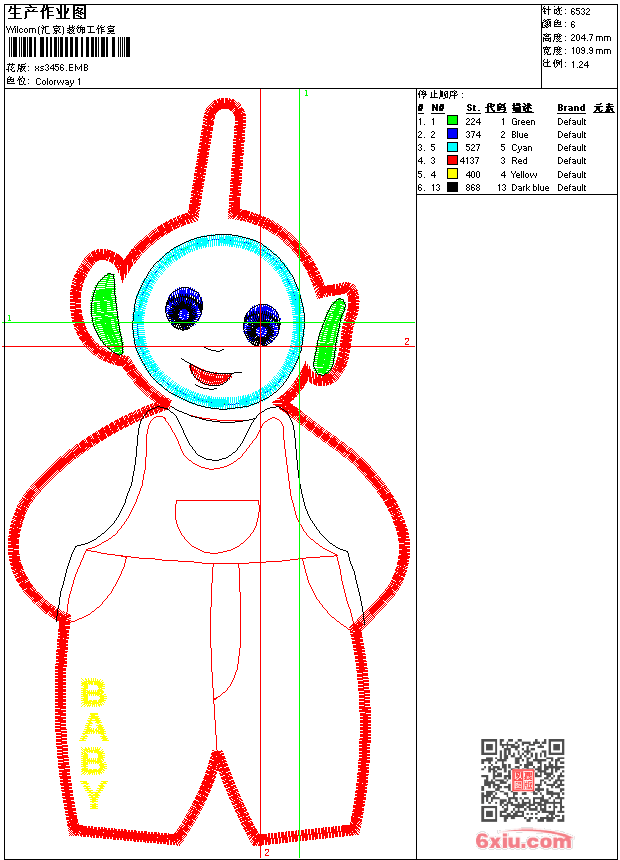620x860 pixels.
Task: Click the red '2' marker at right edge
Action: click(407, 341)
